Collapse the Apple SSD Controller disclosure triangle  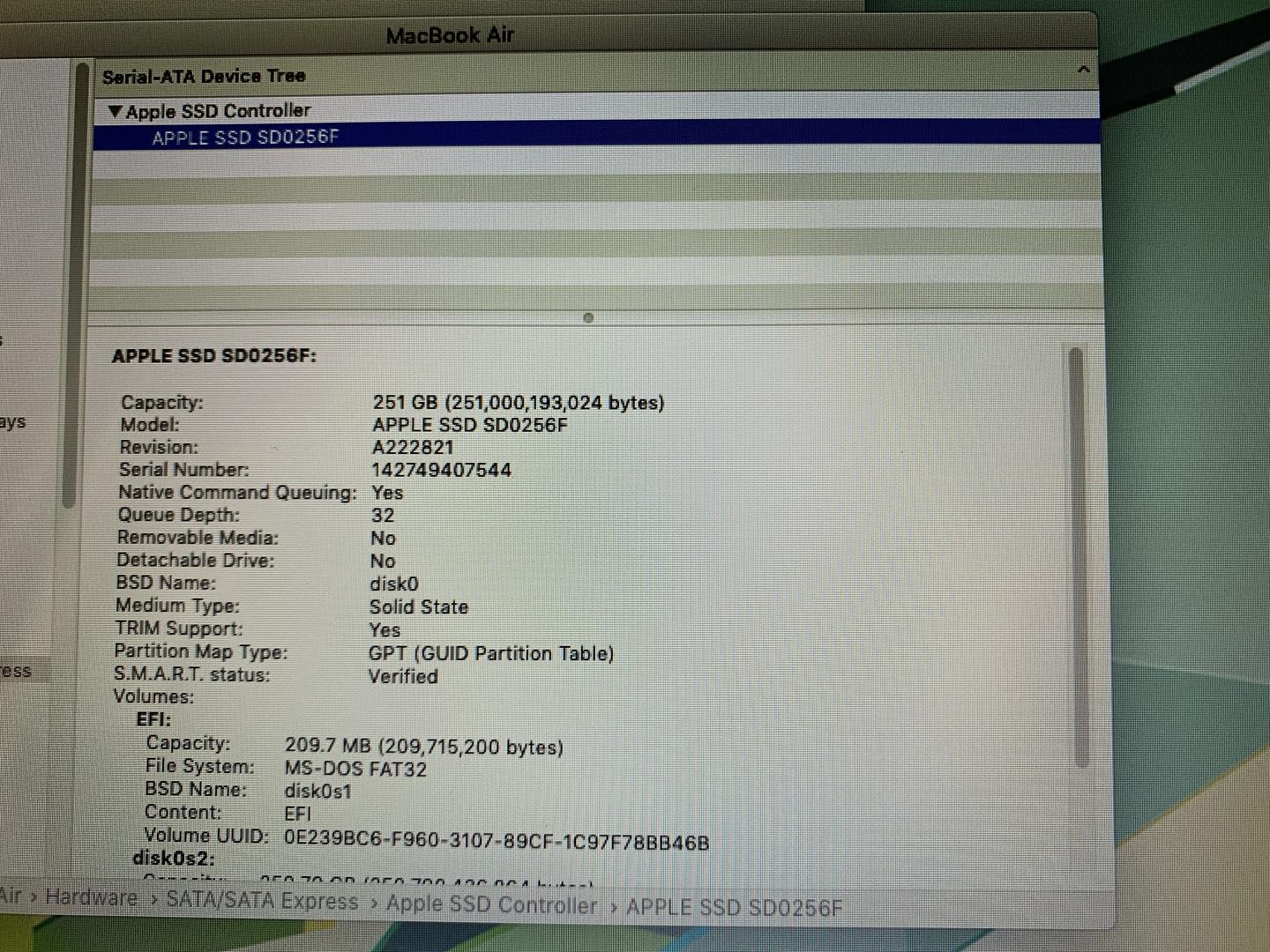(x=115, y=112)
